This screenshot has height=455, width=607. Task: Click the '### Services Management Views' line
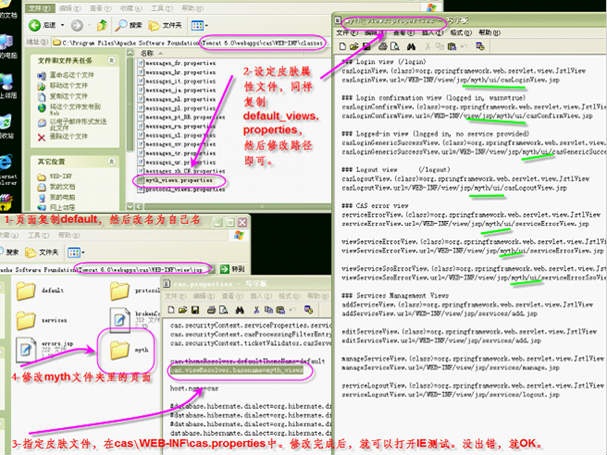click(395, 295)
